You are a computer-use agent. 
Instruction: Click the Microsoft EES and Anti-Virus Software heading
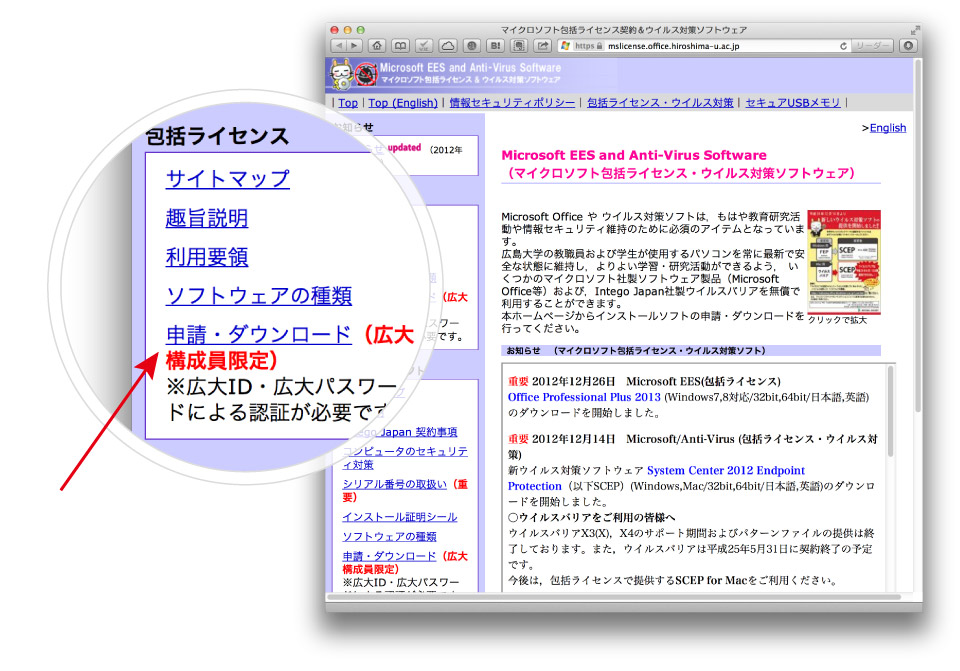634,156
